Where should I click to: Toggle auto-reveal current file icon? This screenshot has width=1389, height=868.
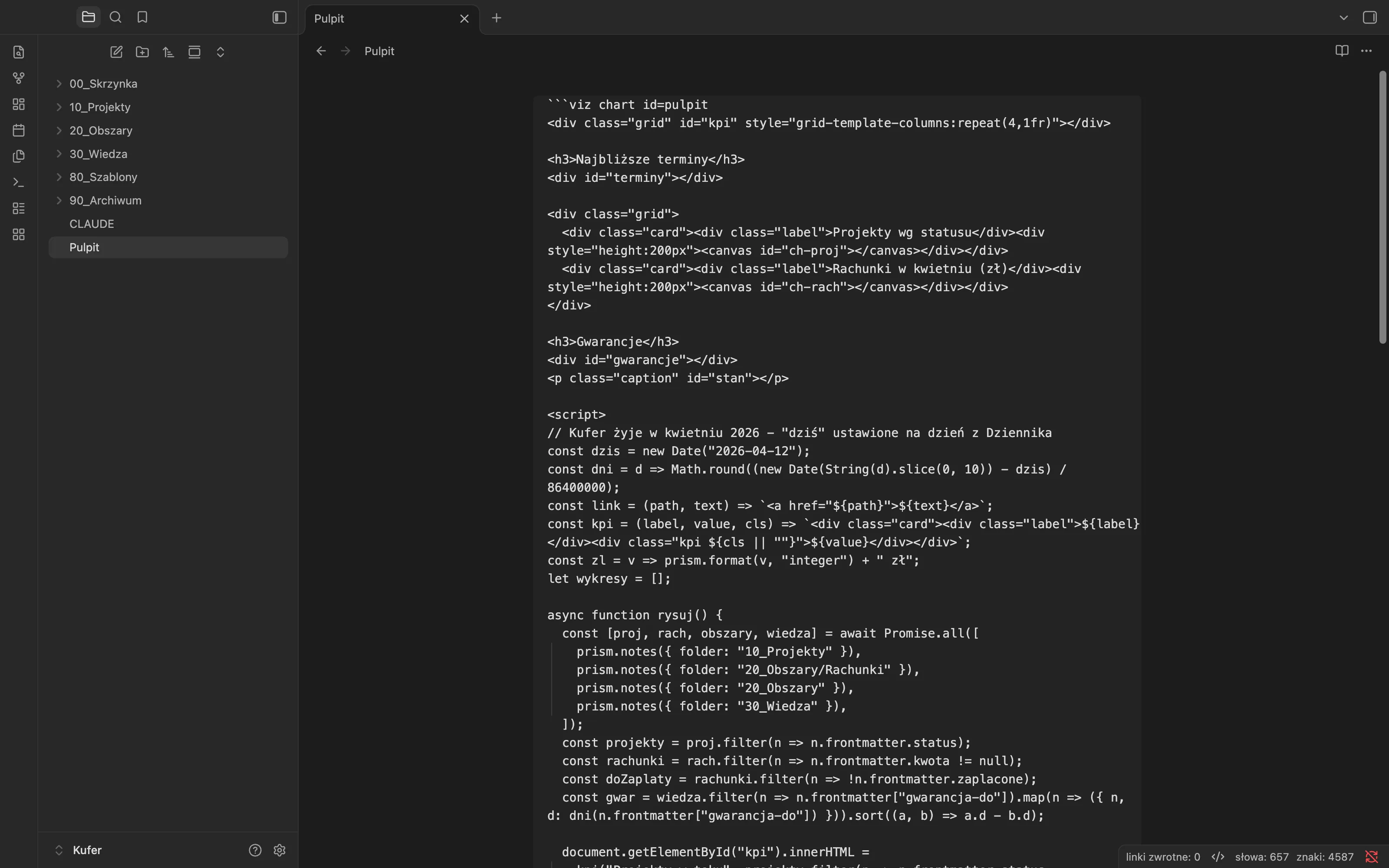tap(194, 52)
